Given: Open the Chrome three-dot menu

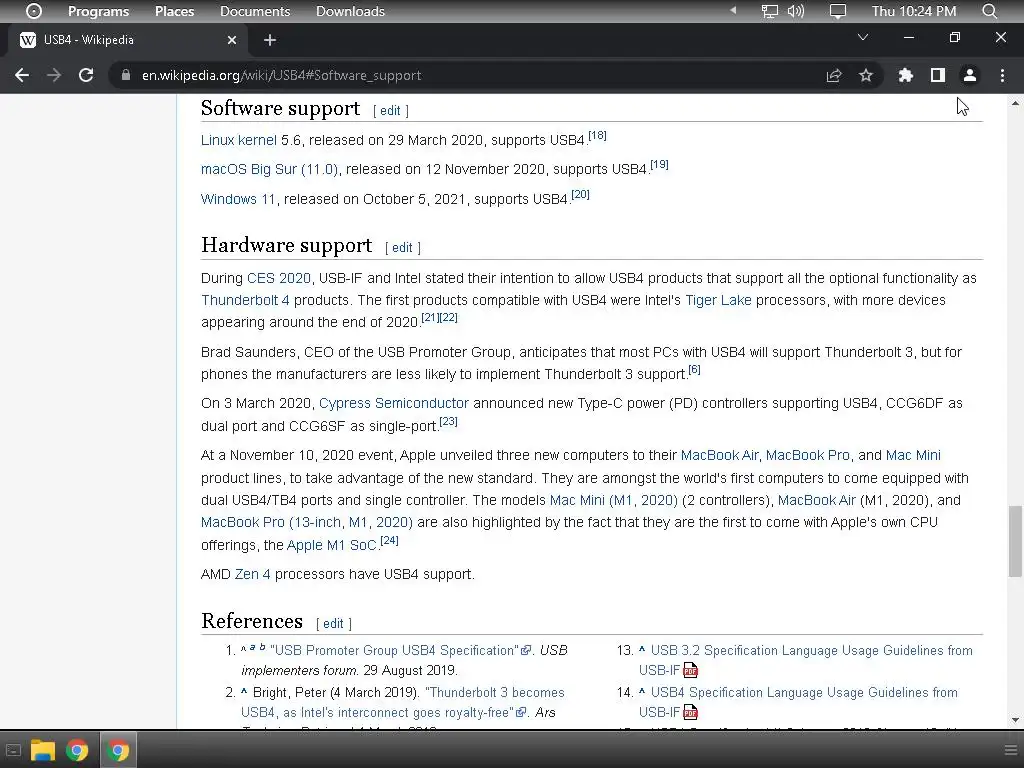Looking at the screenshot, I should (1002, 75).
